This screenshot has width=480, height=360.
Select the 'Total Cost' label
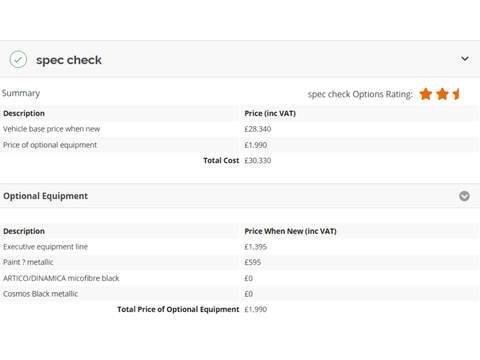(x=221, y=160)
